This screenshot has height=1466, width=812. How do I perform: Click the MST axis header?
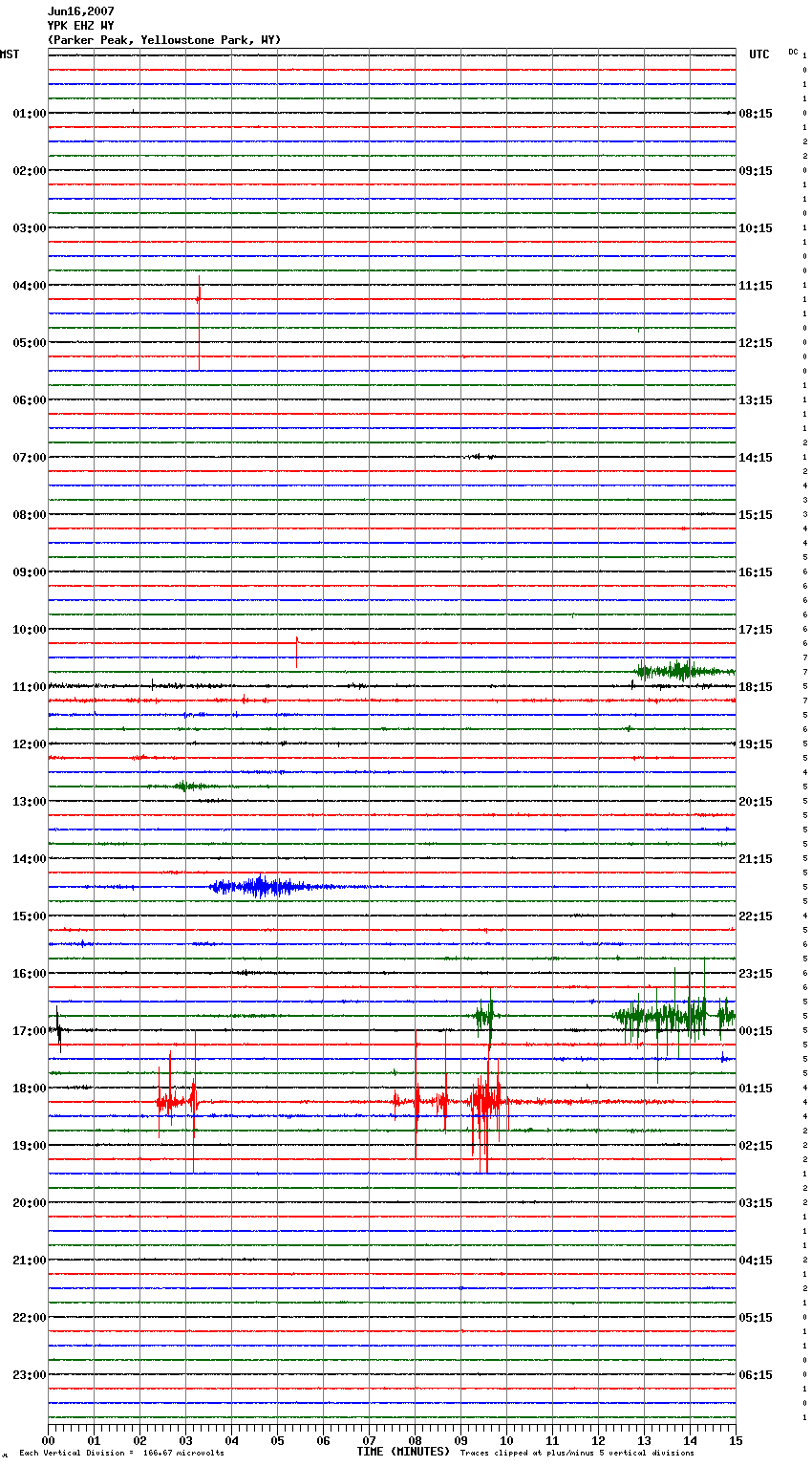point(10,54)
